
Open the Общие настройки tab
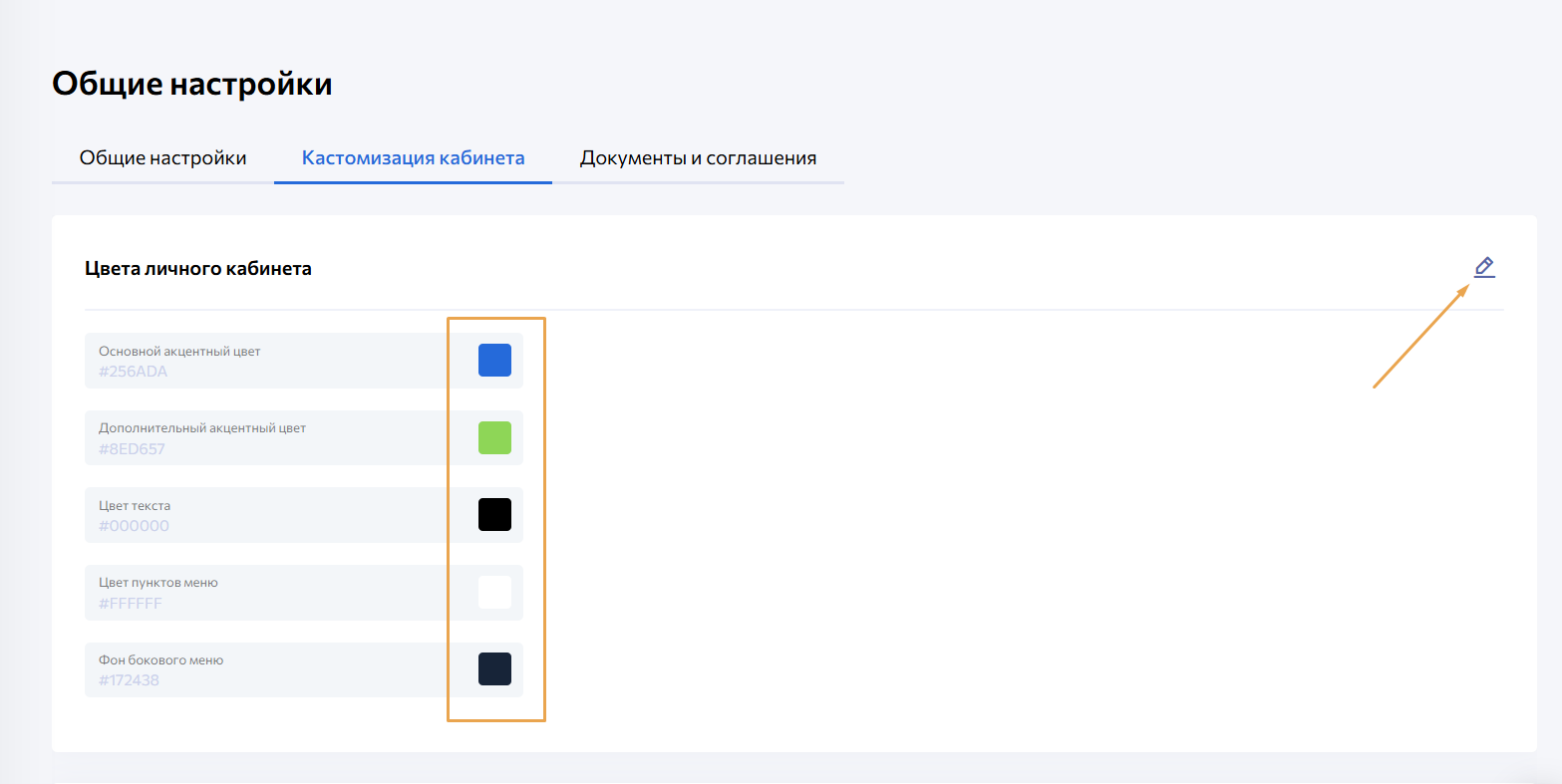162,158
